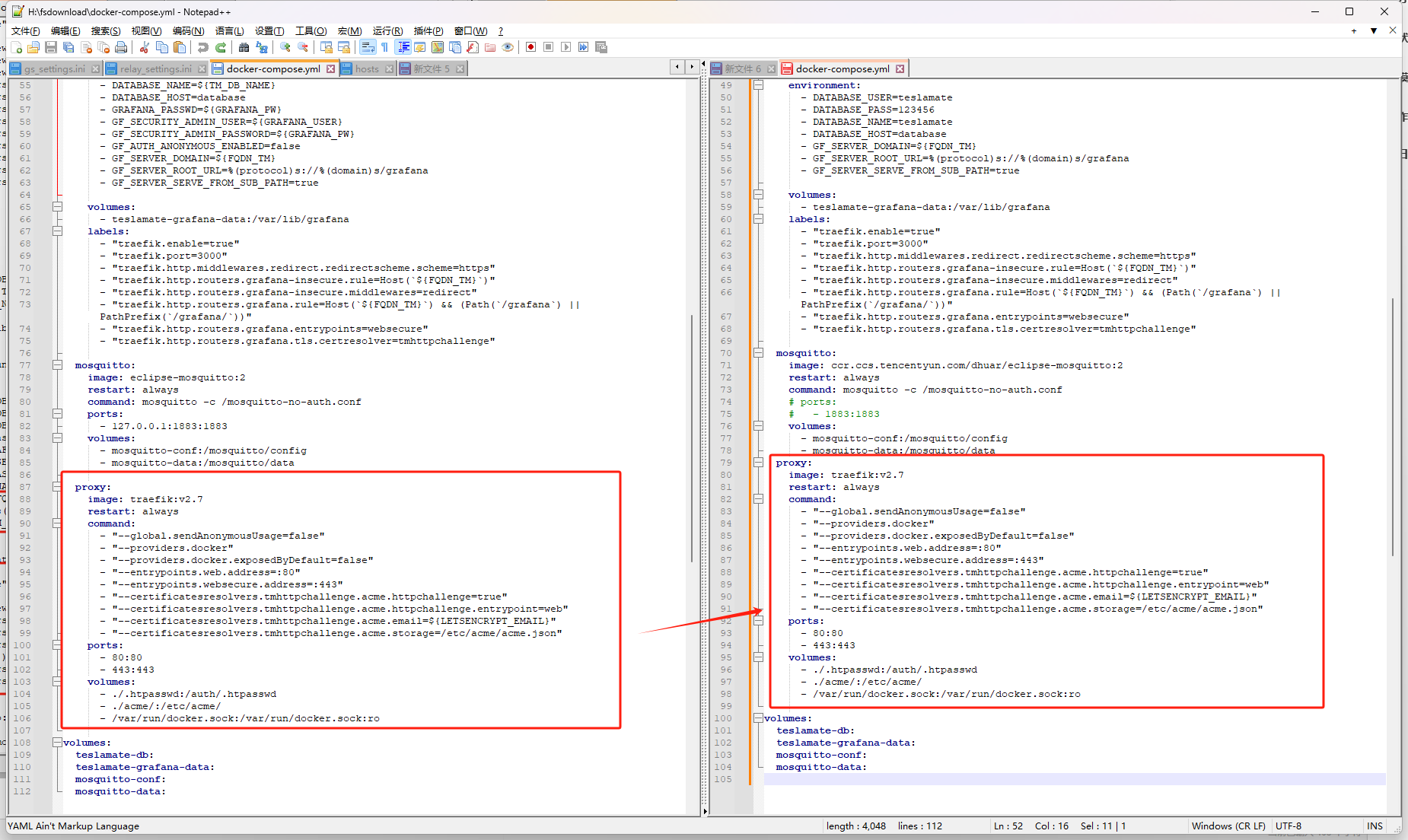Screen dimensions: 1408x840
Task: Open the 插件(P) menu
Action: tap(428, 31)
